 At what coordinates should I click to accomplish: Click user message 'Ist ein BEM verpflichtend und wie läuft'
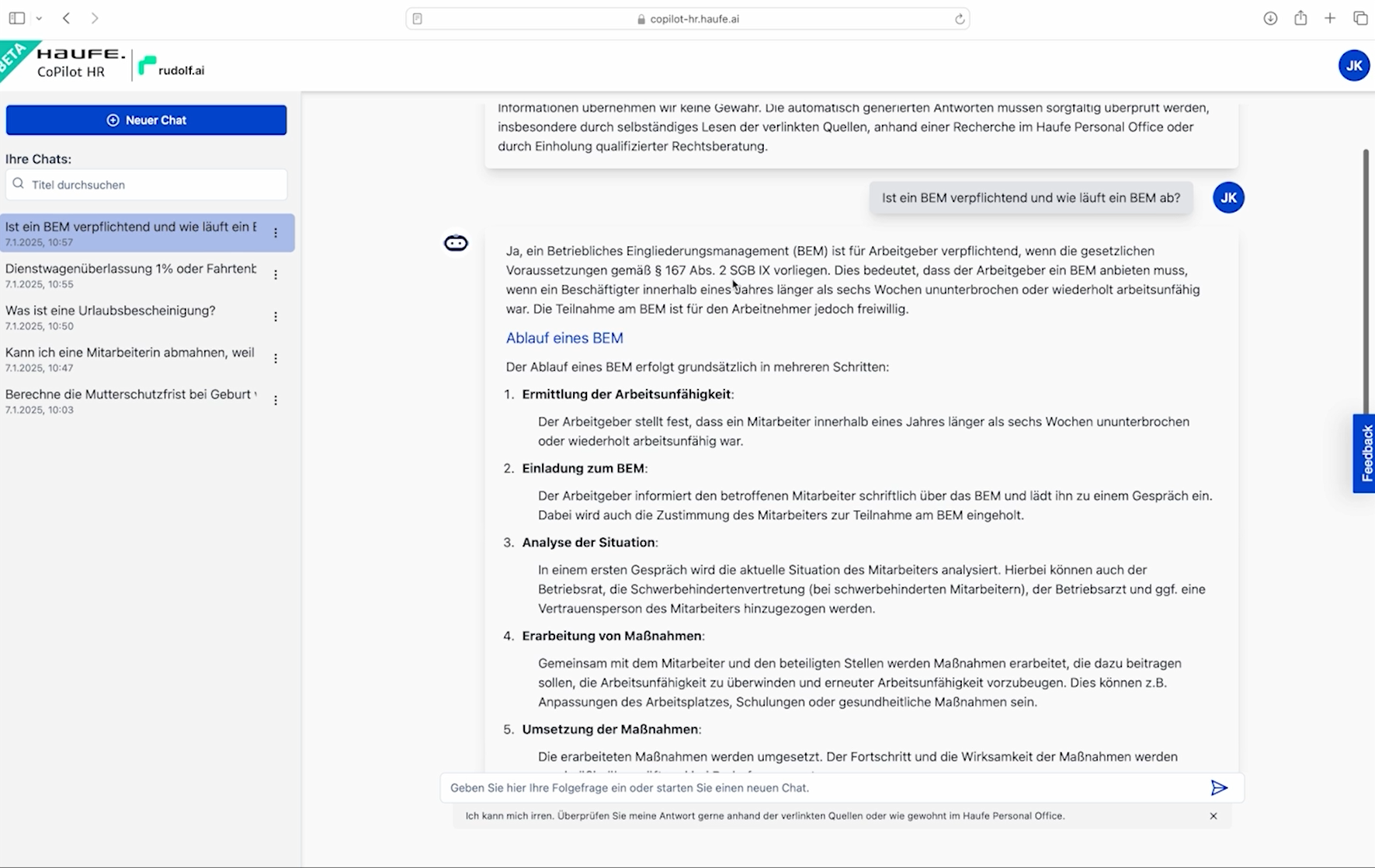point(1030,198)
